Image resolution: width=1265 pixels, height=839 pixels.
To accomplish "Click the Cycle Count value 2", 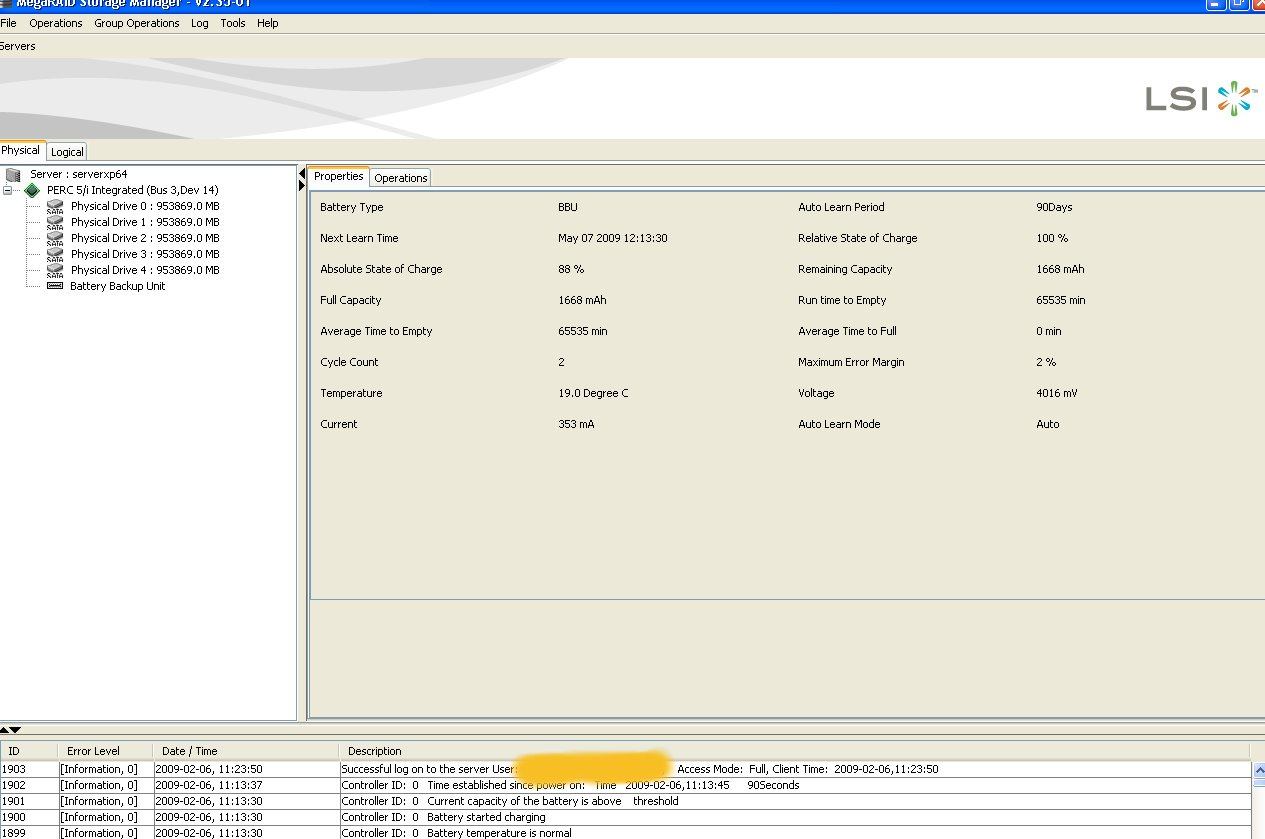I will point(561,362).
